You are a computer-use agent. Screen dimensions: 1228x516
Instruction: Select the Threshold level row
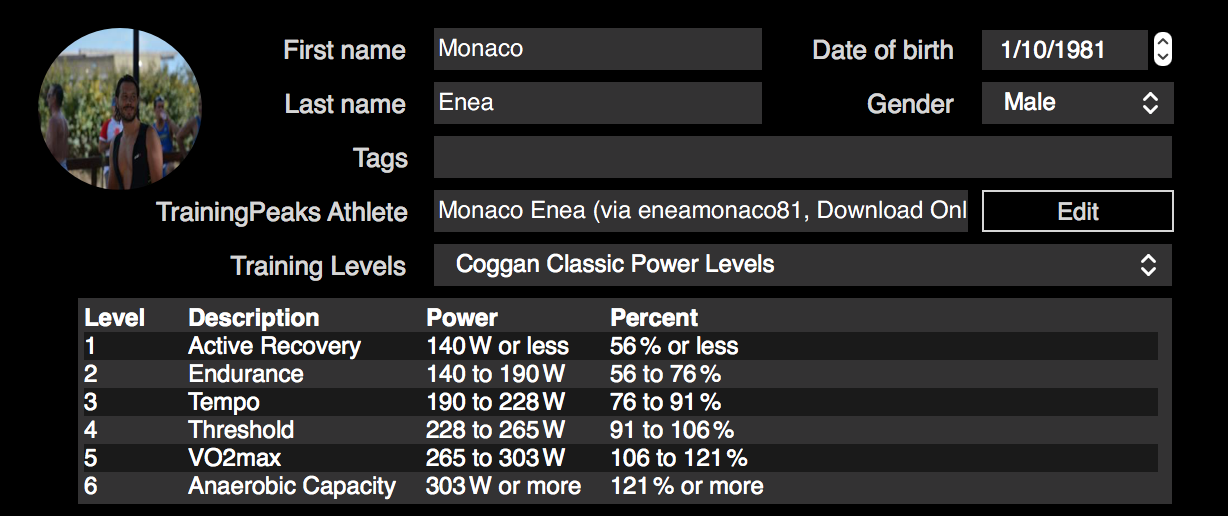coord(617,430)
